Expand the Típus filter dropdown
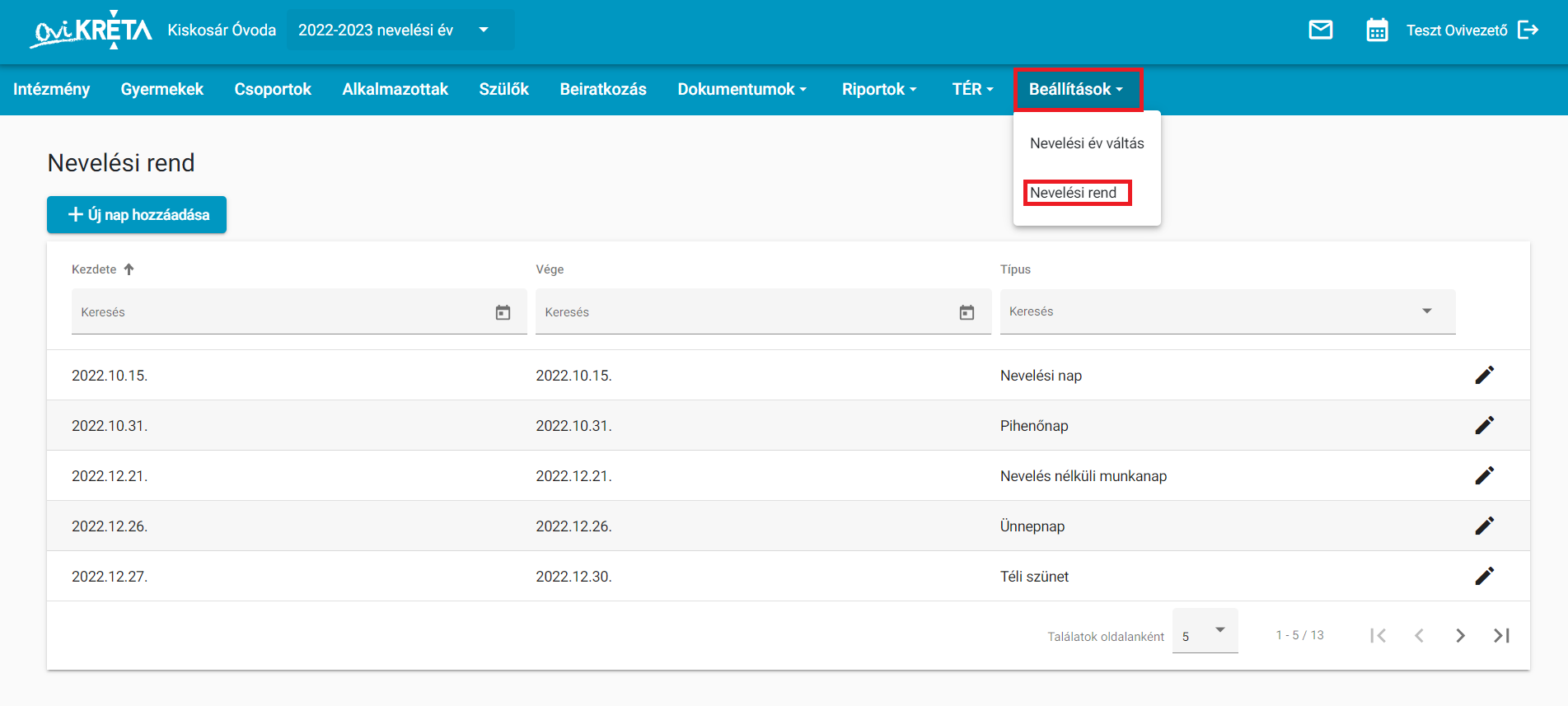Screen dimensions: 1568x706 (1427, 311)
